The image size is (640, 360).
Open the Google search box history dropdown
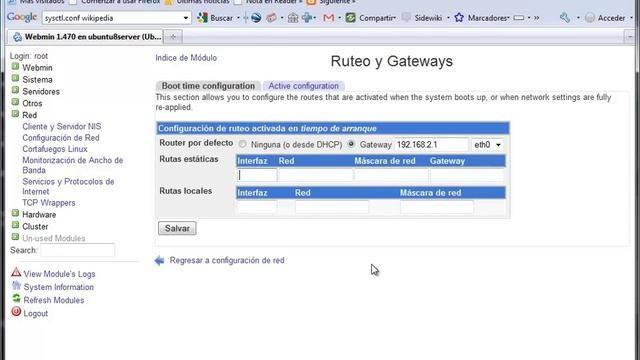coord(186,18)
